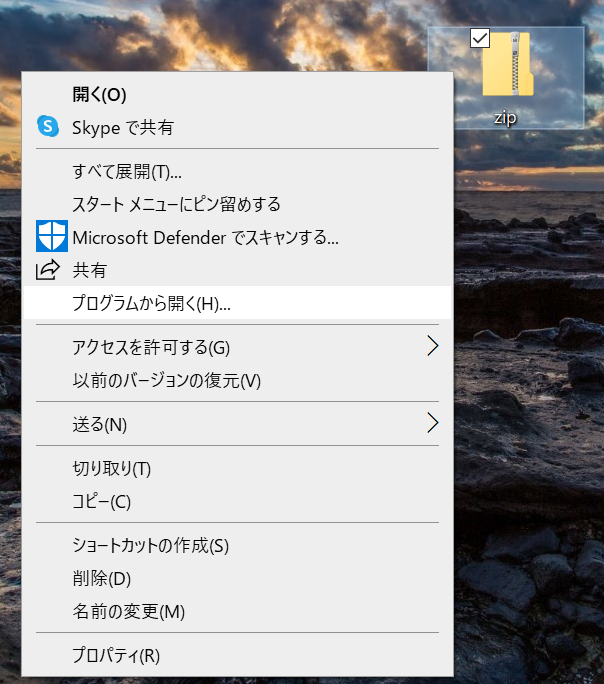Click the Microsoft Defender shield icon
The image size is (604, 684).
point(52,236)
